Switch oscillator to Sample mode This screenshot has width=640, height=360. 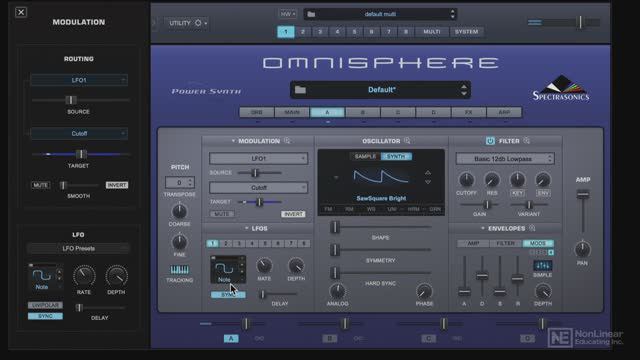[365, 156]
